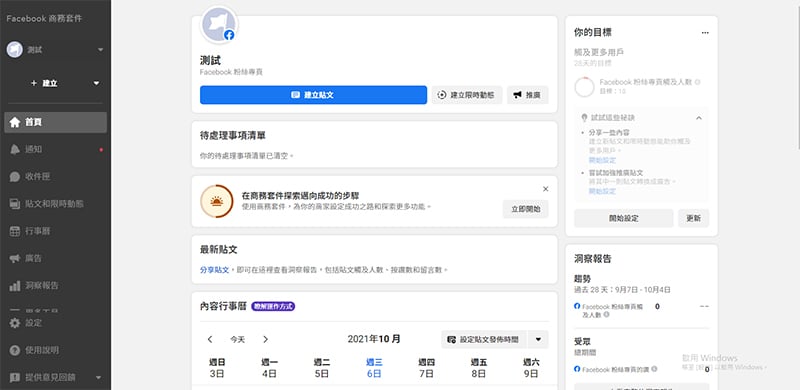The width and height of the screenshot is (800, 390).
Task: Click the sunrise progress circle icon
Action: point(217,201)
